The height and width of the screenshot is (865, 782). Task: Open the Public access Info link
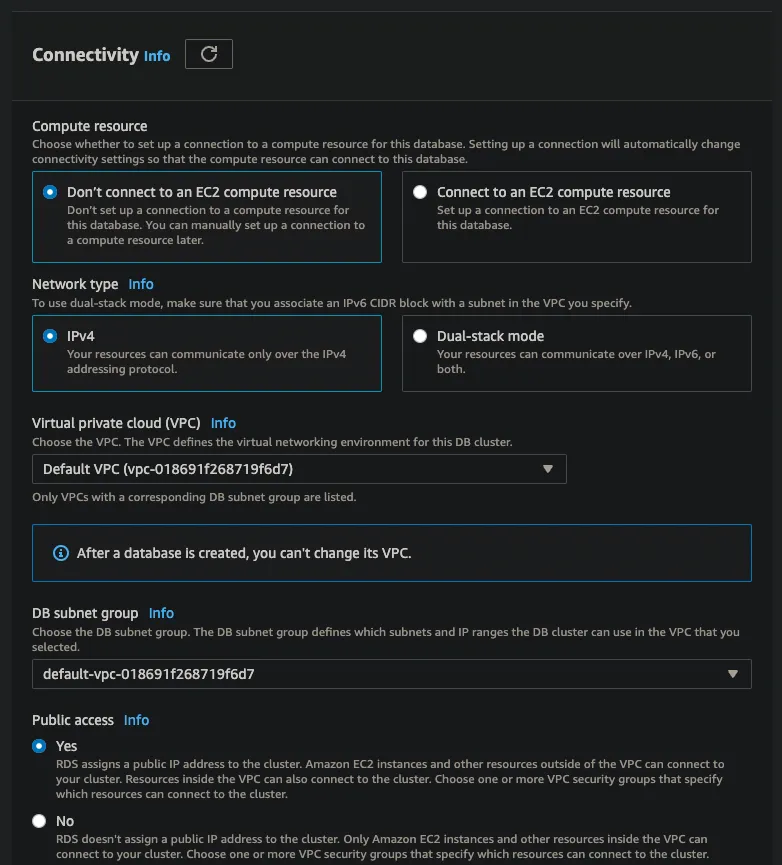pyautogui.click(x=136, y=720)
